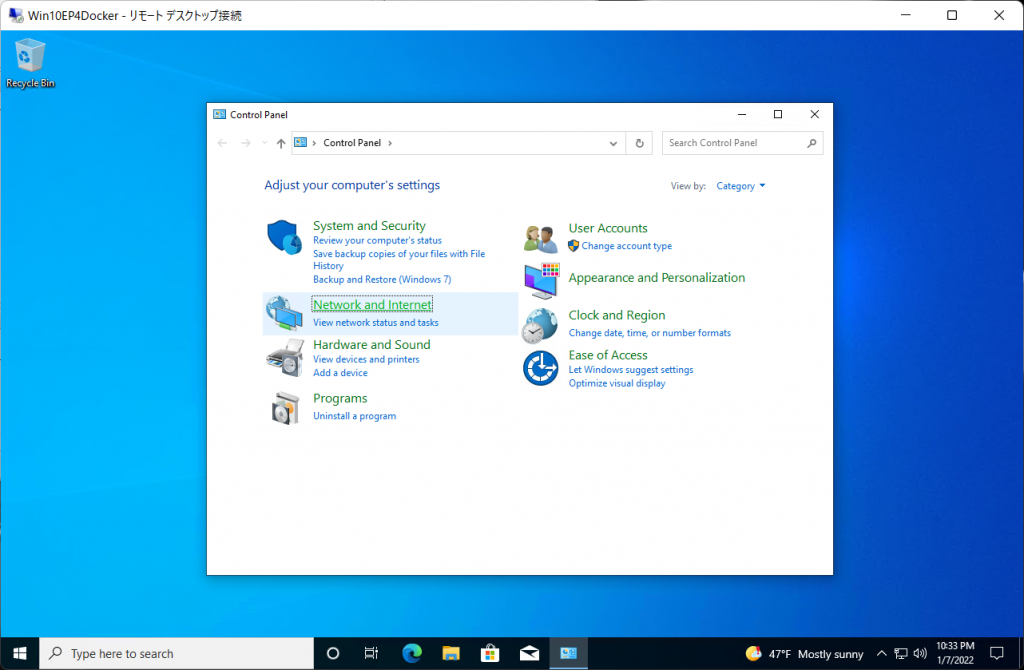Viewport: 1024px width, 670px height.
Task: Expand the chevron before Control Panel breadcrumb
Action: pyautogui.click(x=314, y=143)
